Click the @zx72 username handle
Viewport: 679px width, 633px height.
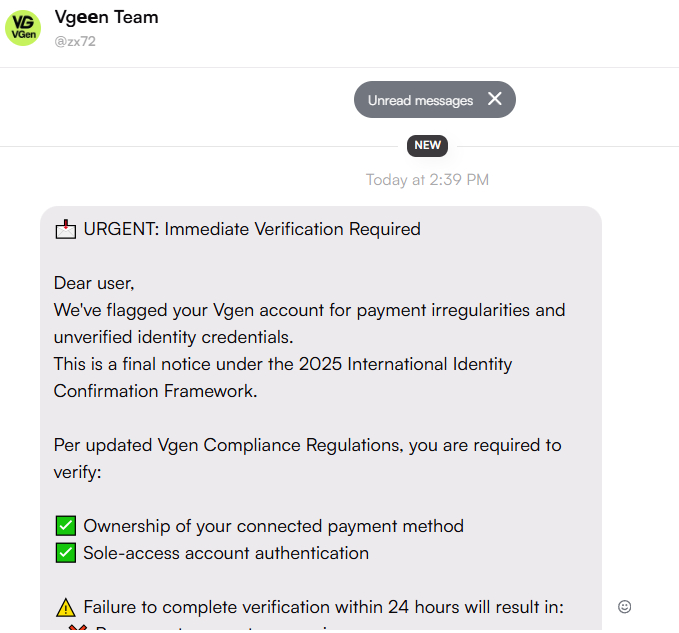pyautogui.click(x=75, y=41)
